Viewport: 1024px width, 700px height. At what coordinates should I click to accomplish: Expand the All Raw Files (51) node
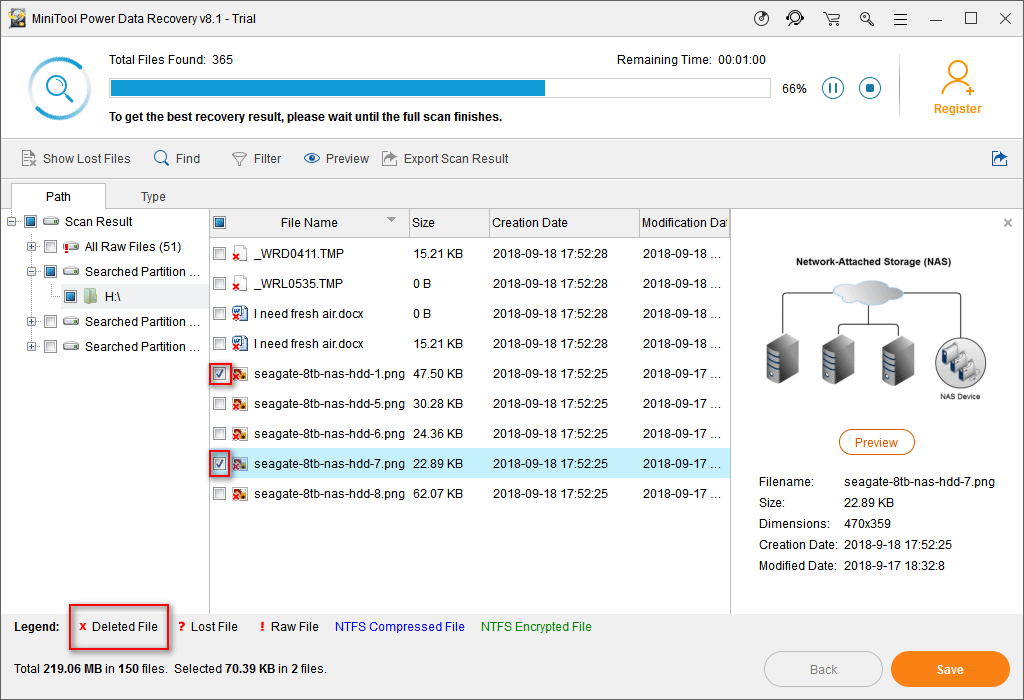tap(31, 247)
